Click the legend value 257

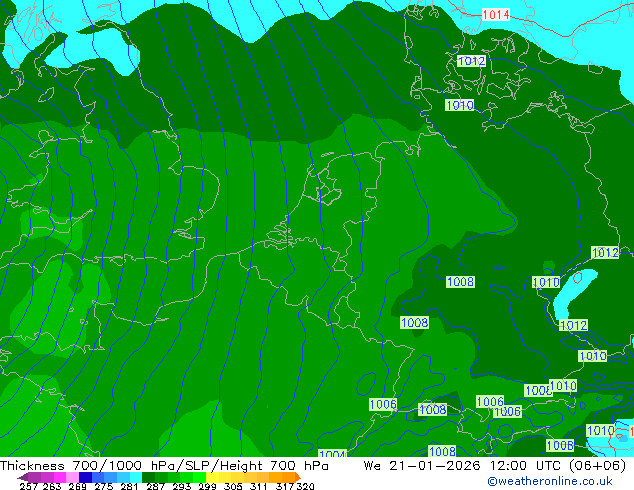tap(29, 486)
